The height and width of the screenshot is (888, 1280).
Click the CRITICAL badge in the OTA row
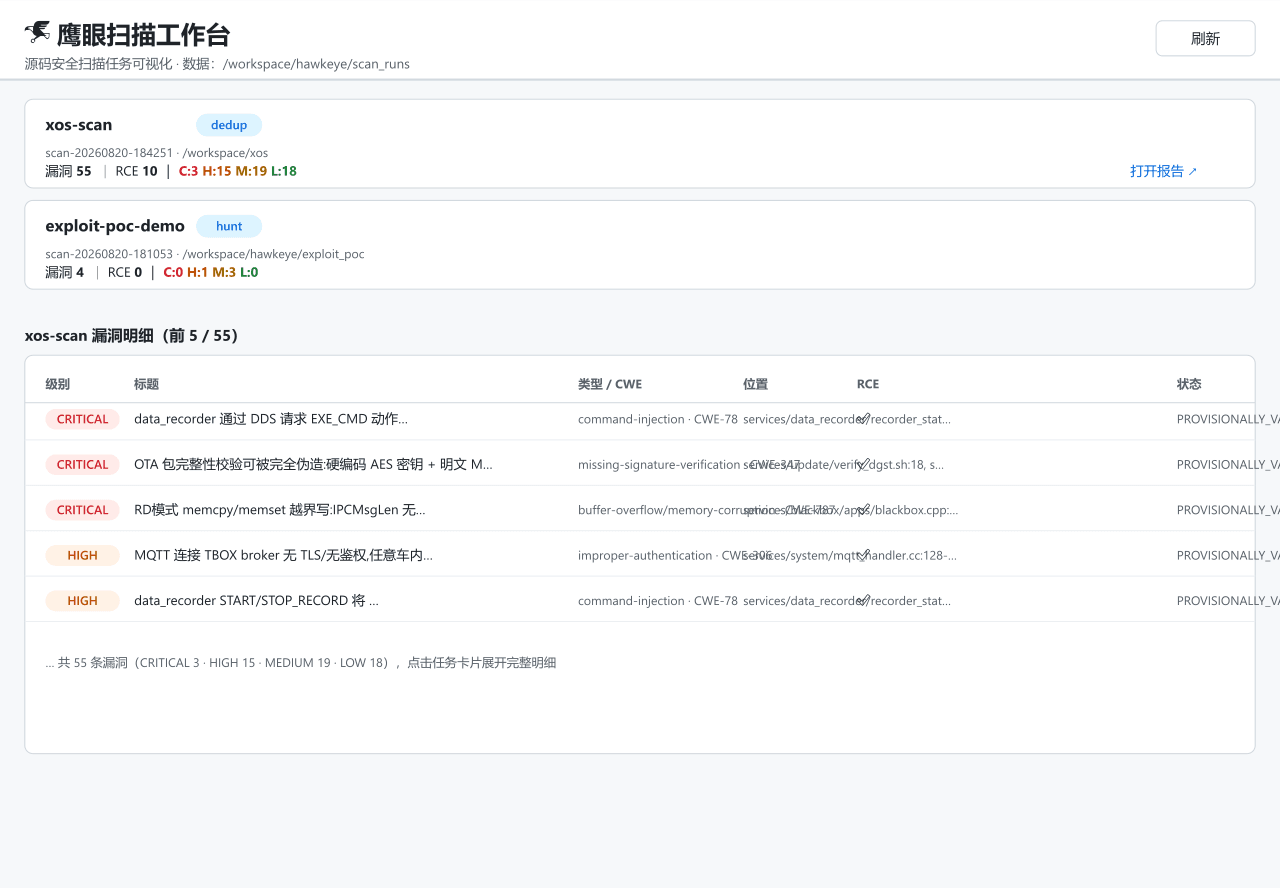pos(82,464)
